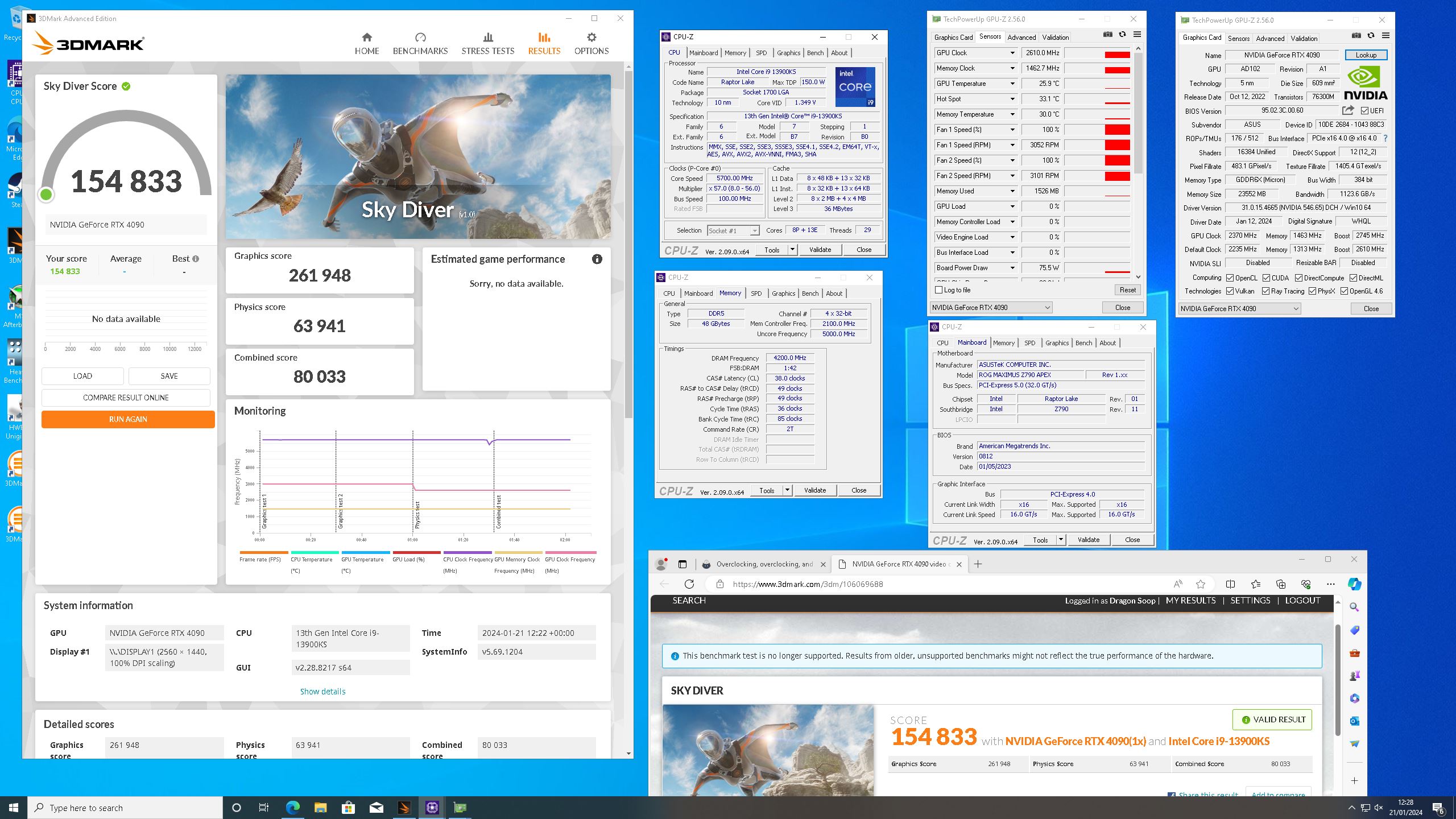Open the Memory Clock sensor dropdown
This screenshot has width=1456, height=819.
(1012, 68)
